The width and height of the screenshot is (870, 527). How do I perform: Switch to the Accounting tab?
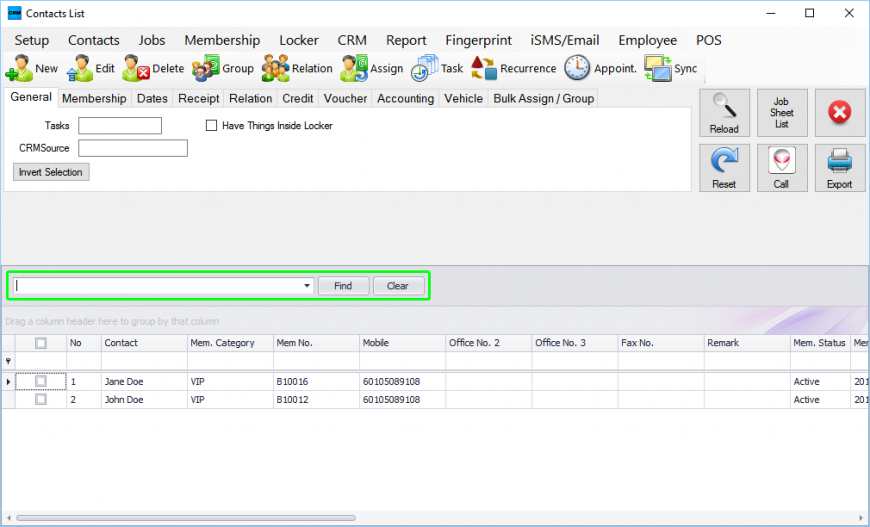(406, 99)
